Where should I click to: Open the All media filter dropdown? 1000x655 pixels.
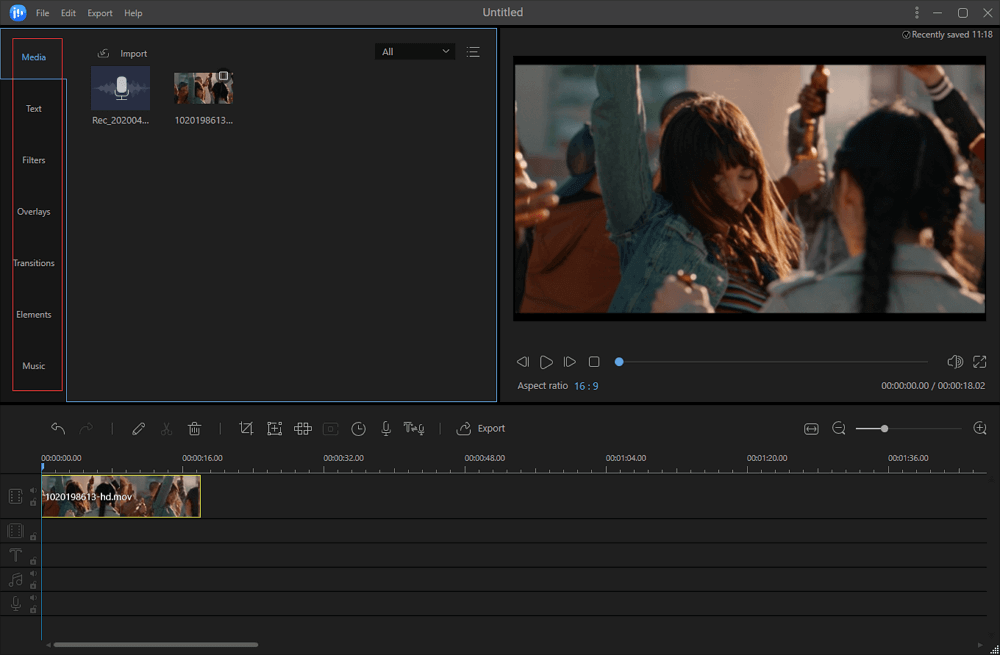coord(415,52)
